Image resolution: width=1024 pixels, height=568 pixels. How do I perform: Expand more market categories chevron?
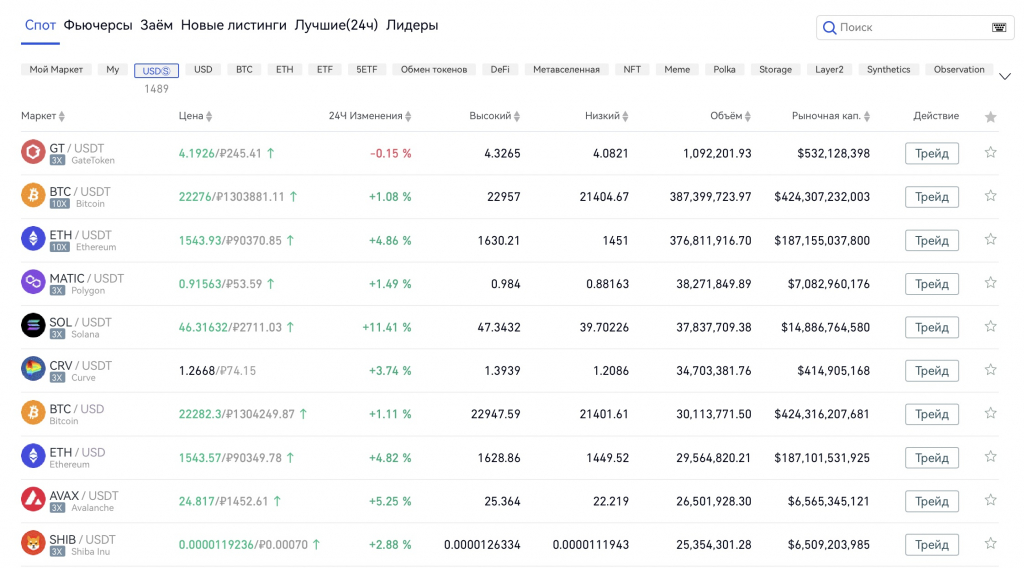(x=1005, y=76)
